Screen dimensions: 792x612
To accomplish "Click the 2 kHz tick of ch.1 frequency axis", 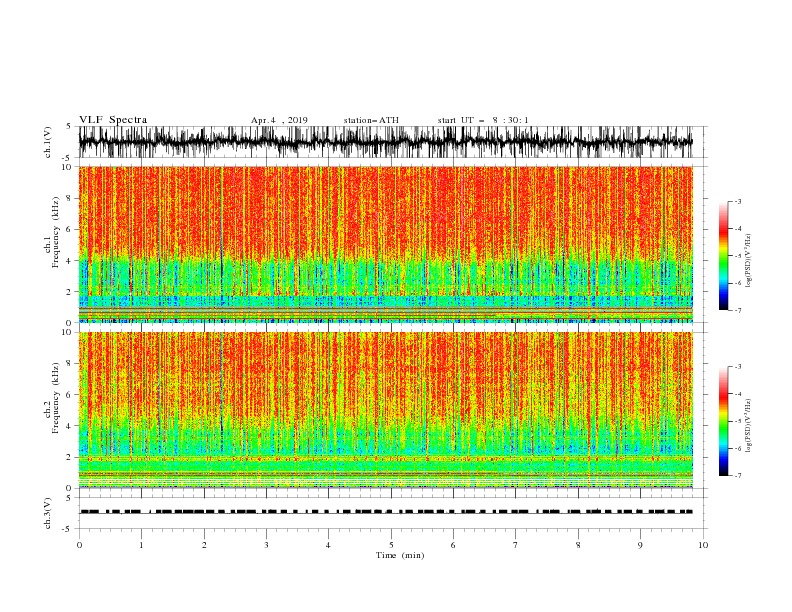I will click(x=70, y=292).
